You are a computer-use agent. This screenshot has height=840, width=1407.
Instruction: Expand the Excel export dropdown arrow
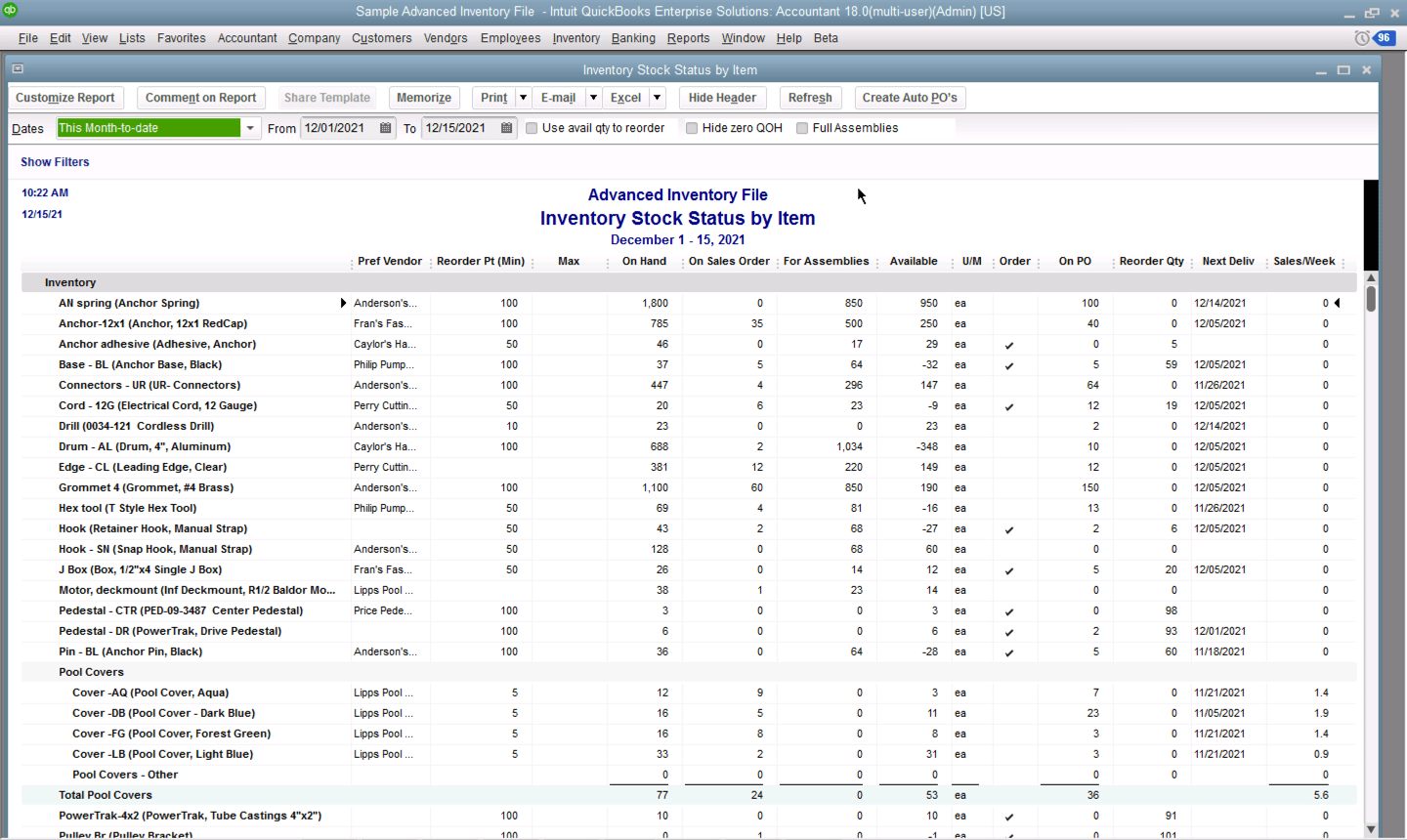658,98
